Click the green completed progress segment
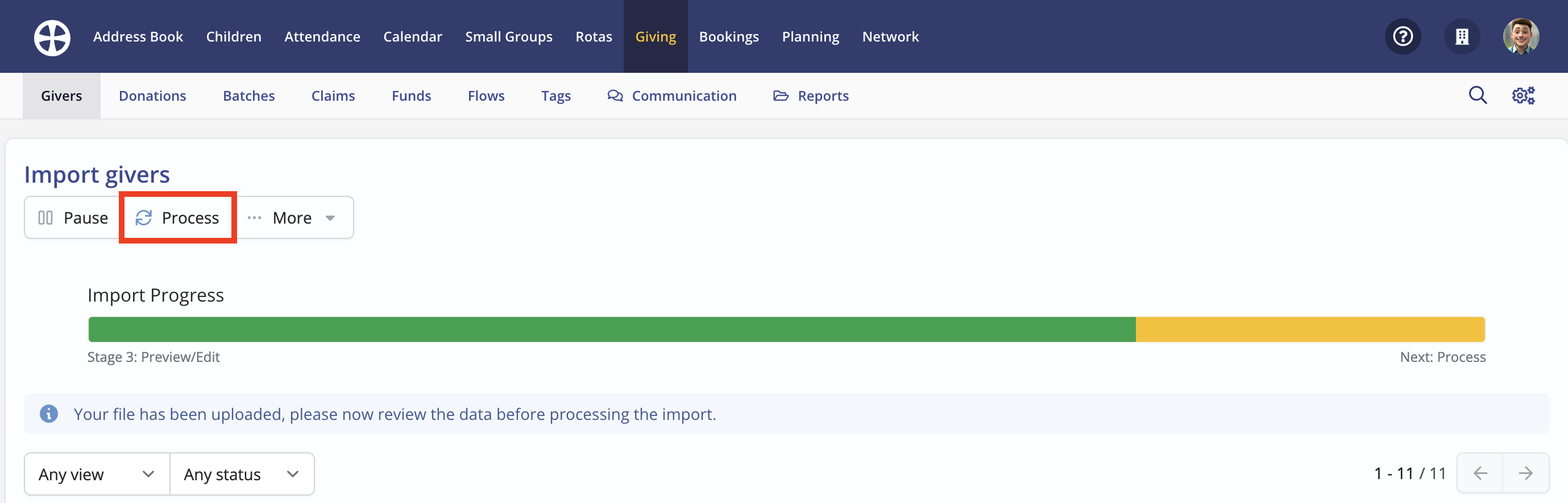This screenshot has height=503, width=1568. point(612,329)
